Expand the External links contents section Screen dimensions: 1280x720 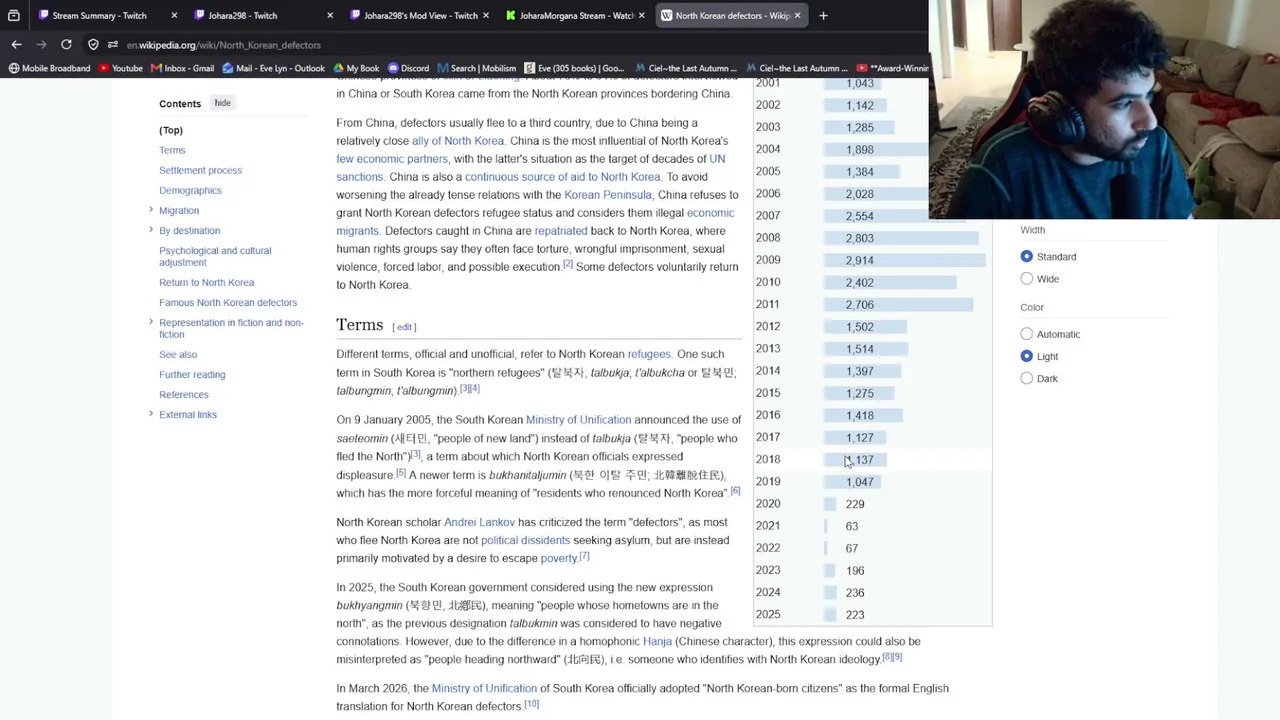(151, 413)
